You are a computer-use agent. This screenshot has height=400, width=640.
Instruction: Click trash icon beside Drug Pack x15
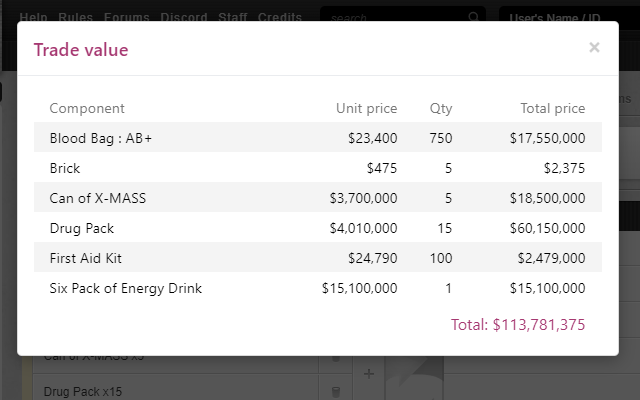tap(336, 392)
